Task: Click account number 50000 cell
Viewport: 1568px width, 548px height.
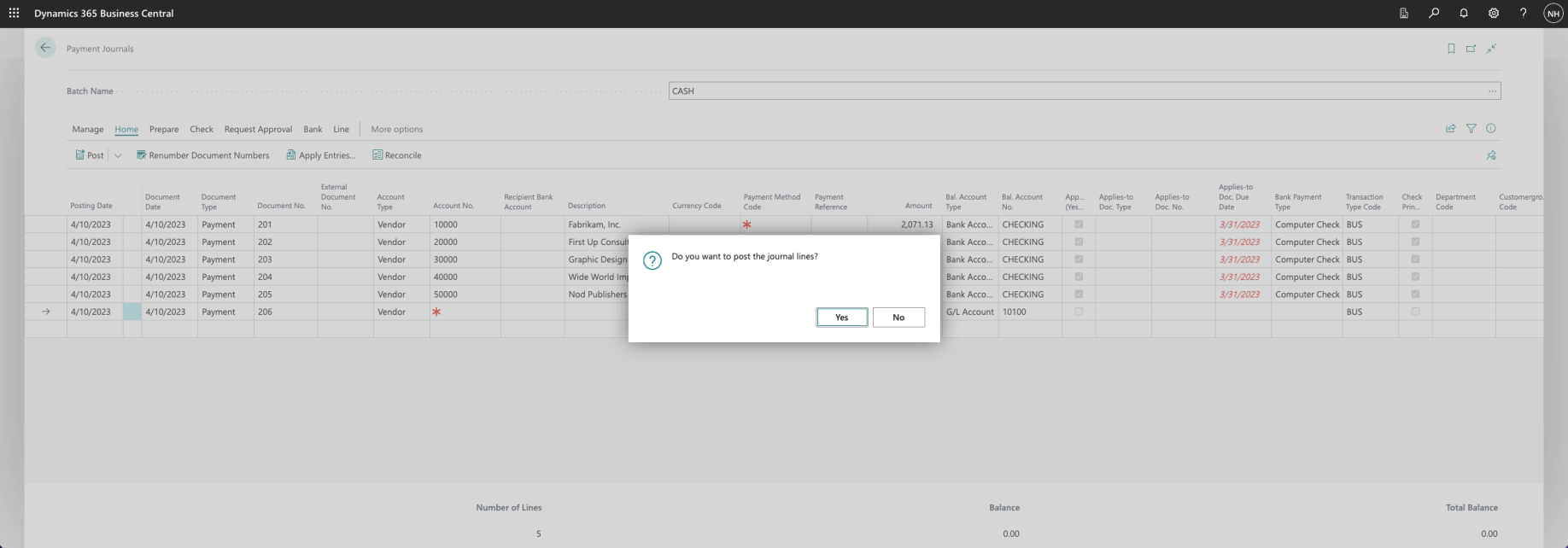Action: [x=465, y=294]
